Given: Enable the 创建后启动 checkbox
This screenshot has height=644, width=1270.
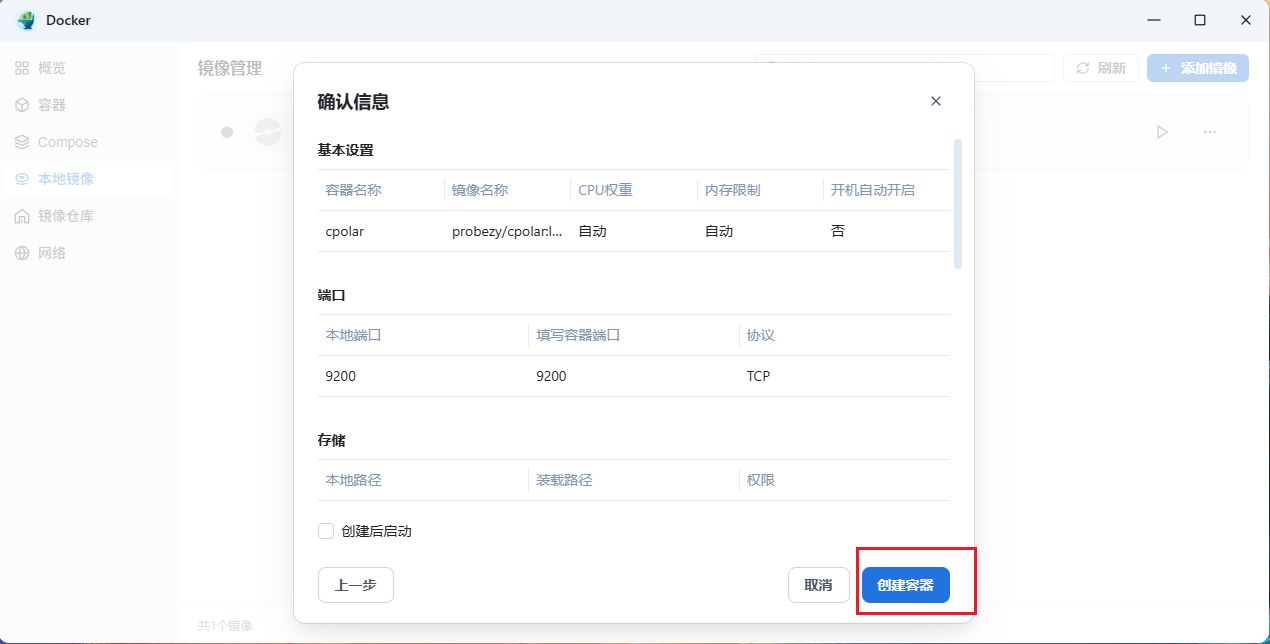Looking at the screenshot, I should [326, 531].
